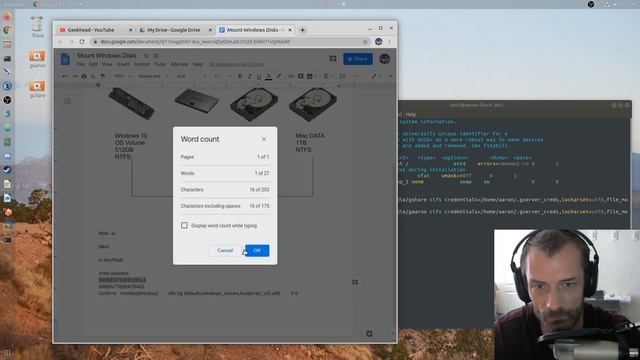Open the gshare desktop folder

click(37, 90)
